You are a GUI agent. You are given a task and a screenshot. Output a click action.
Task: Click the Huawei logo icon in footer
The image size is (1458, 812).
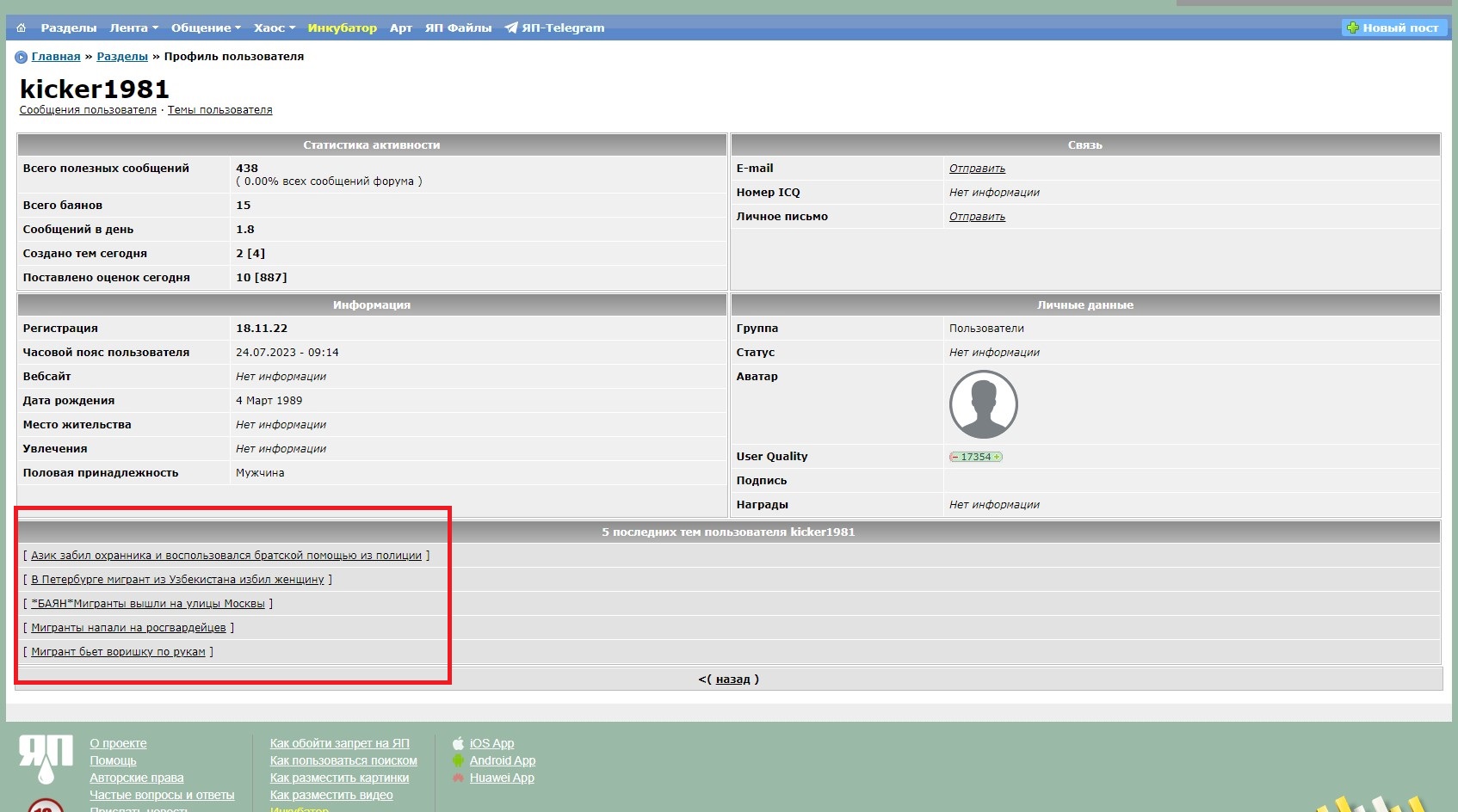coord(459,778)
